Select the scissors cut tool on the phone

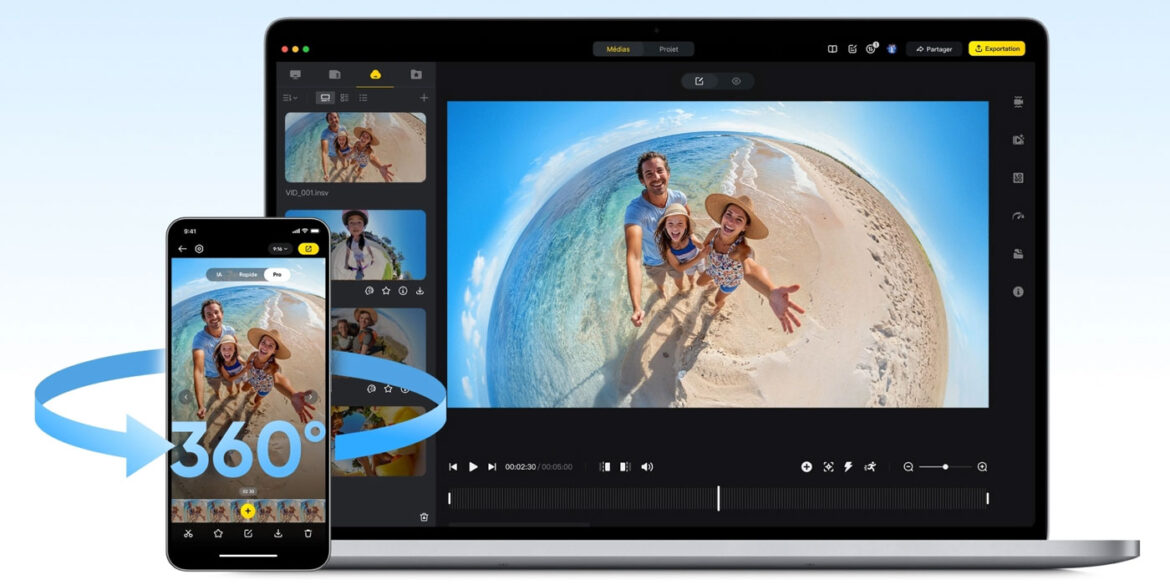pos(188,534)
